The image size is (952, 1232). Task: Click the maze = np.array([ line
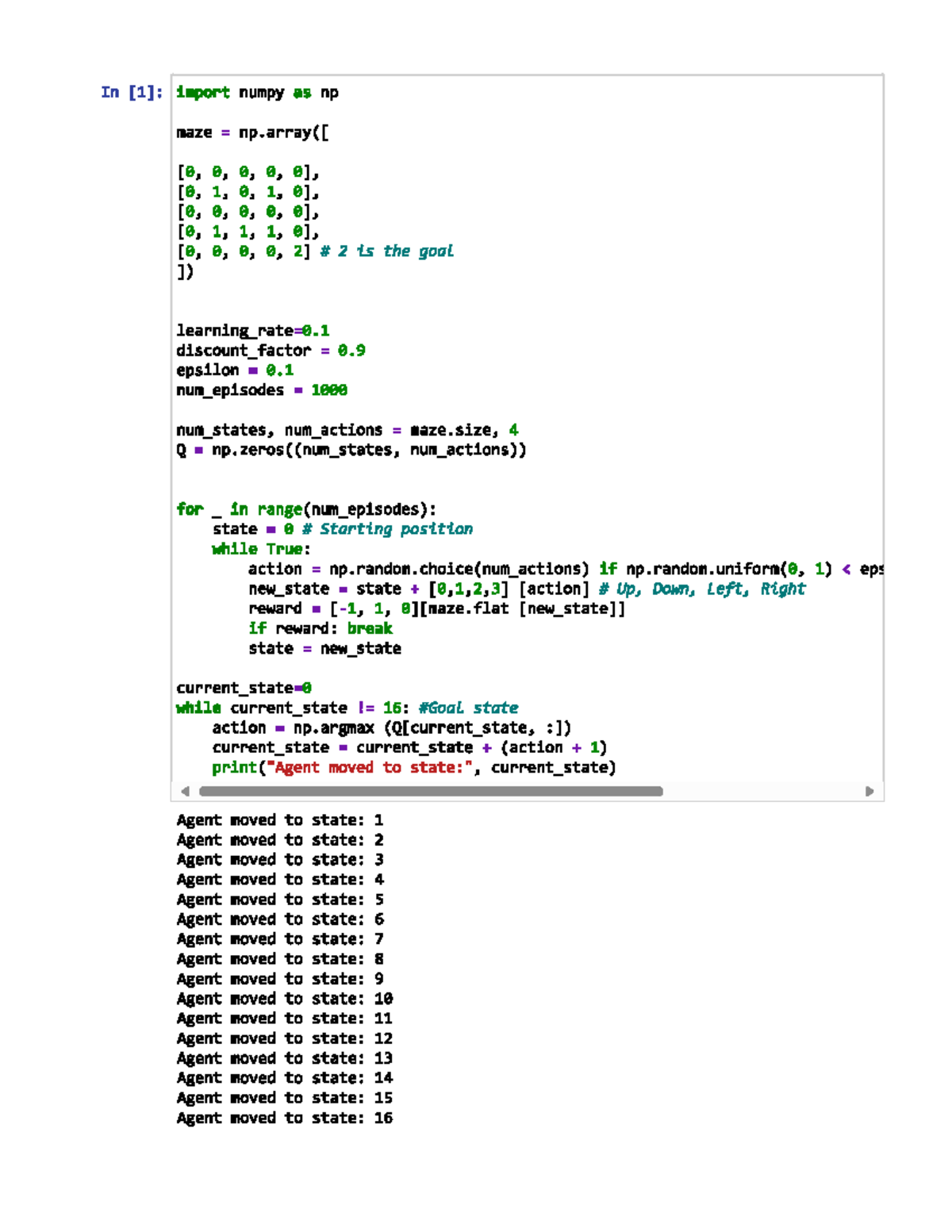254,132
